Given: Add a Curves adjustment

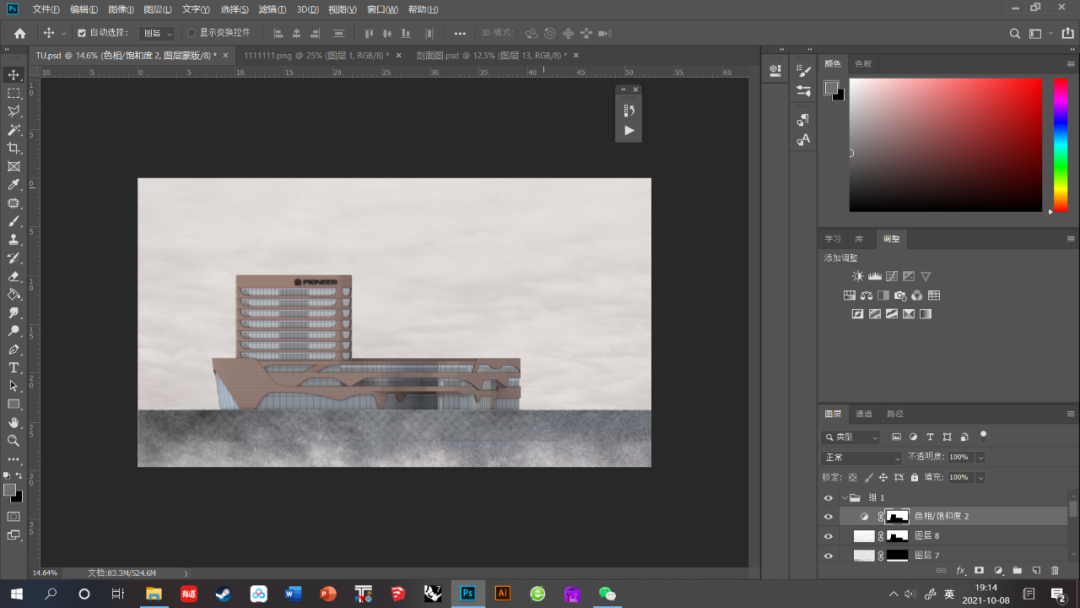Looking at the screenshot, I should pyautogui.click(x=892, y=276).
